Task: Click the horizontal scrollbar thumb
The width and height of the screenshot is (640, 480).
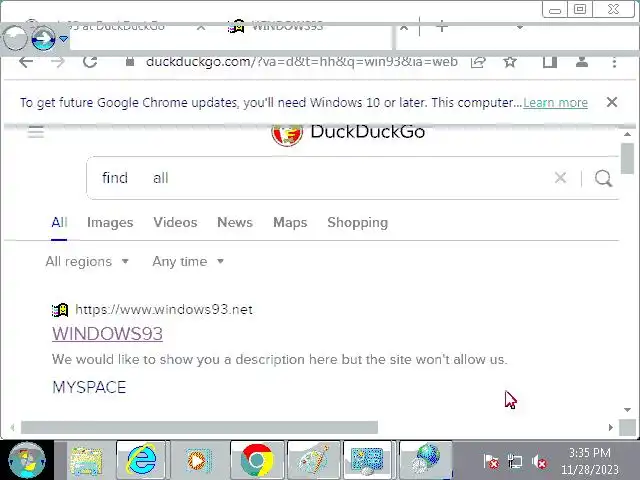Action: [199, 427]
